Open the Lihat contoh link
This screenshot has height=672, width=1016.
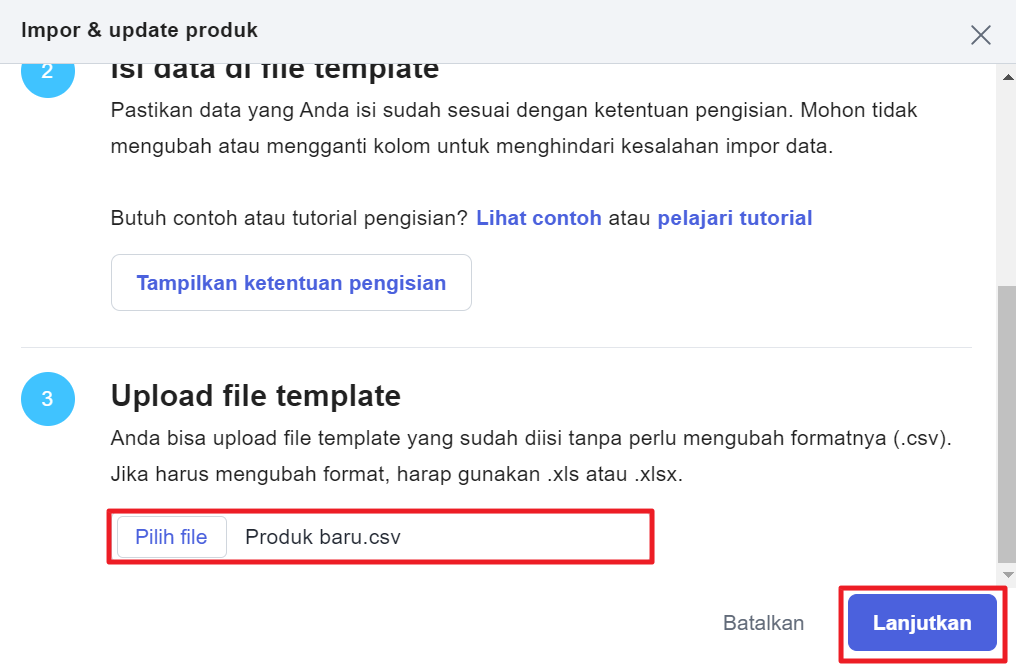[x=538, y=218]
